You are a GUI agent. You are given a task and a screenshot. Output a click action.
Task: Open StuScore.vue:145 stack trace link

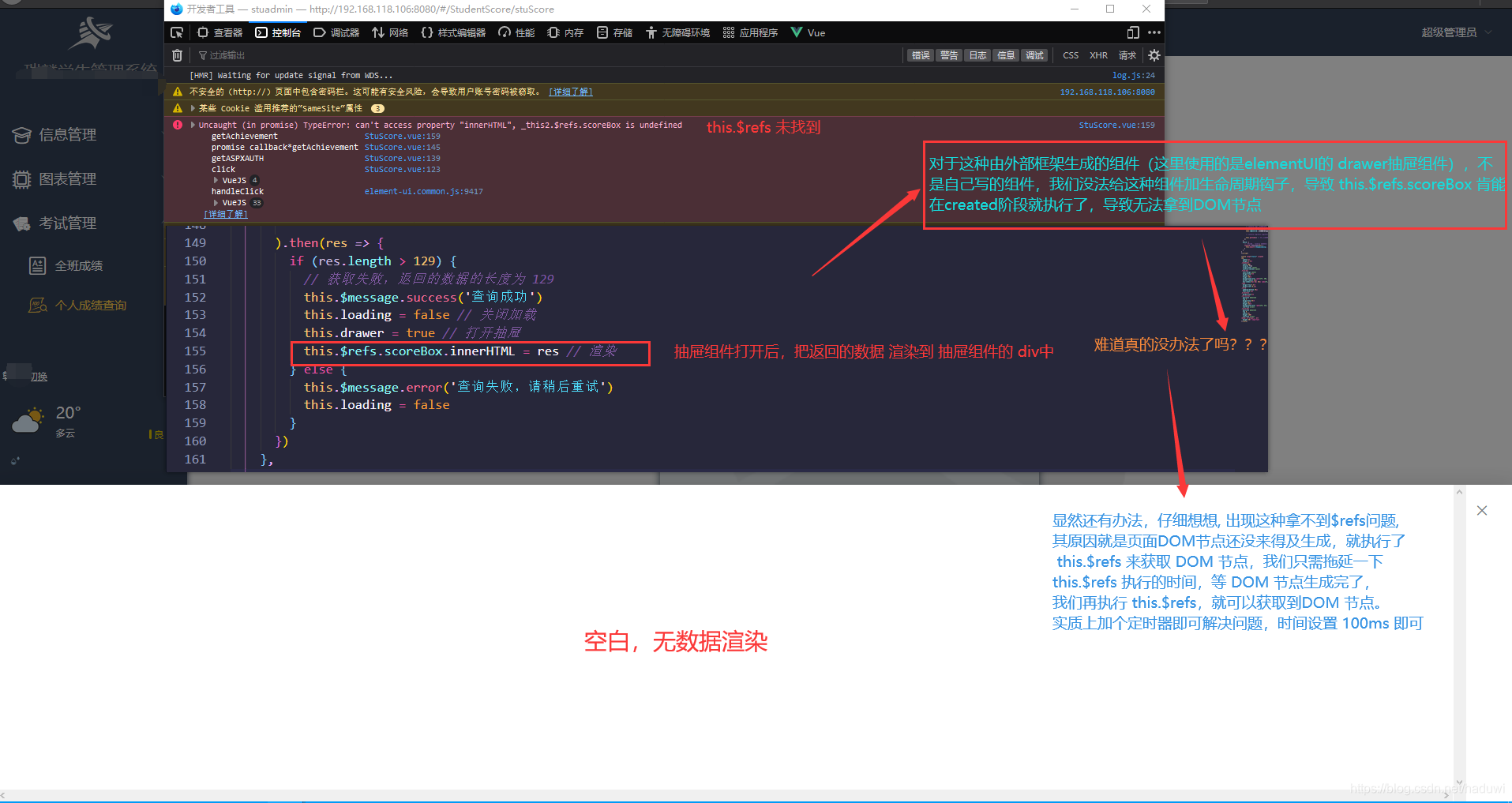click(403, 148)
